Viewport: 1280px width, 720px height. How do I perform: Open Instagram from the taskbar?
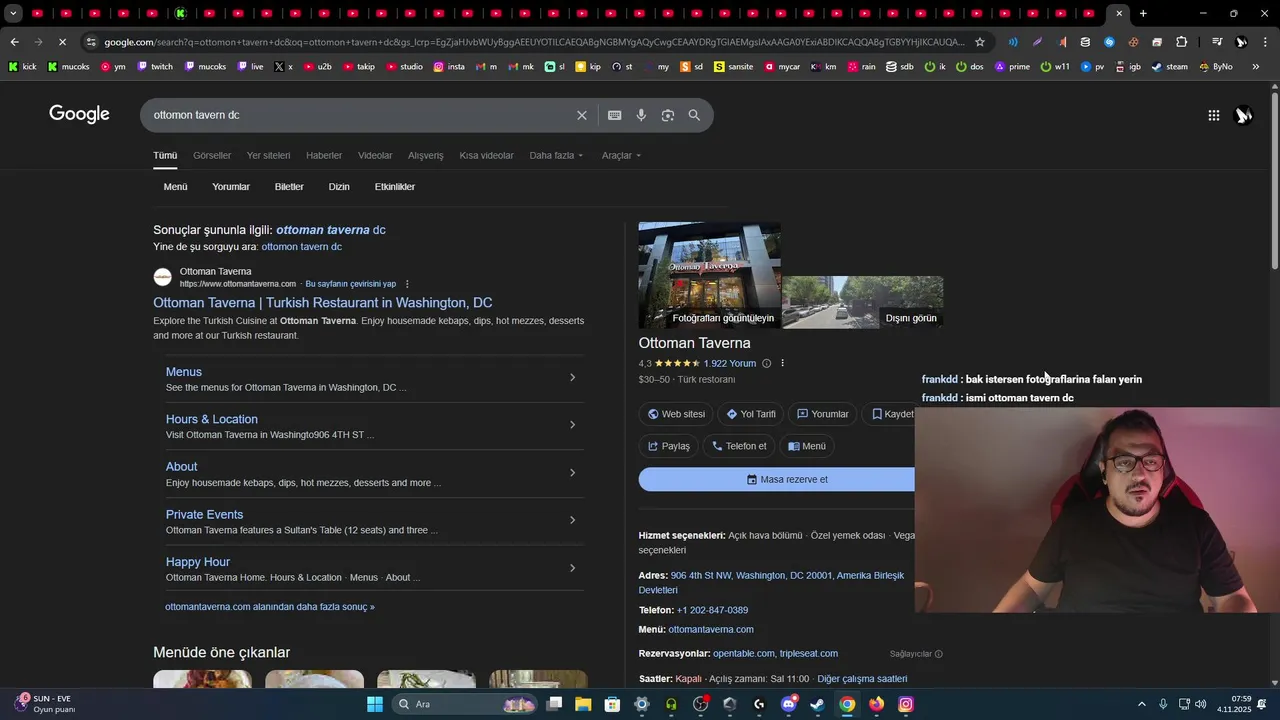tap(906, 704)
